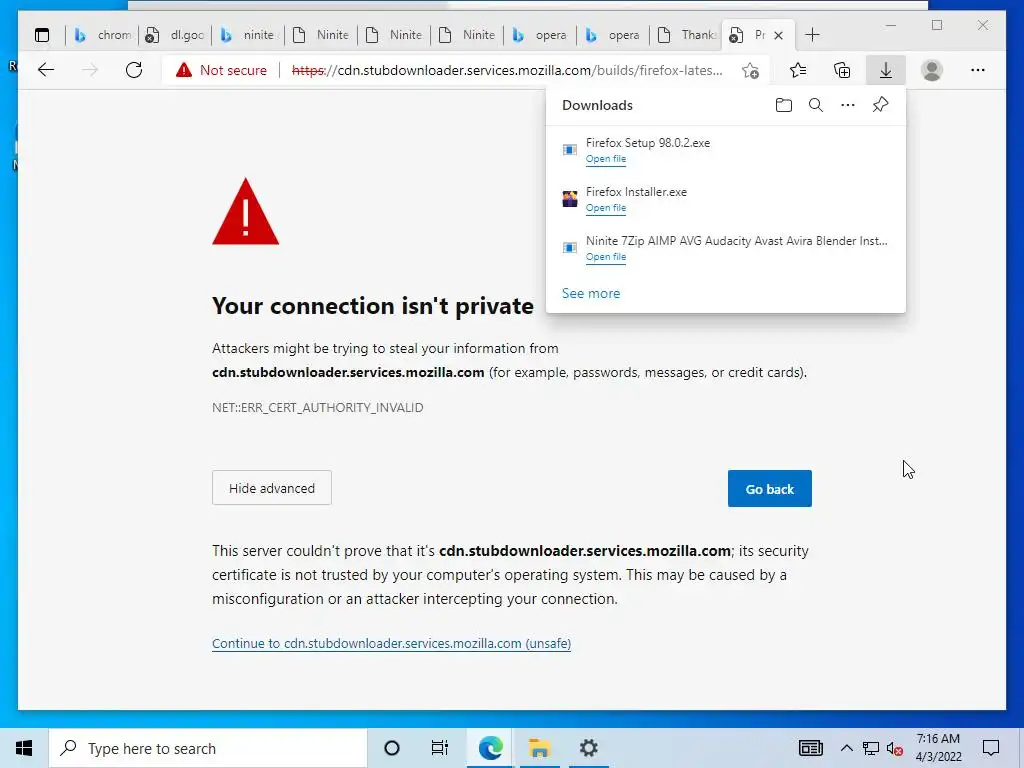Click the Not secure label text
Image resolution: width=1024 pixels, height=768 pixels.
(x=233, y=70)
